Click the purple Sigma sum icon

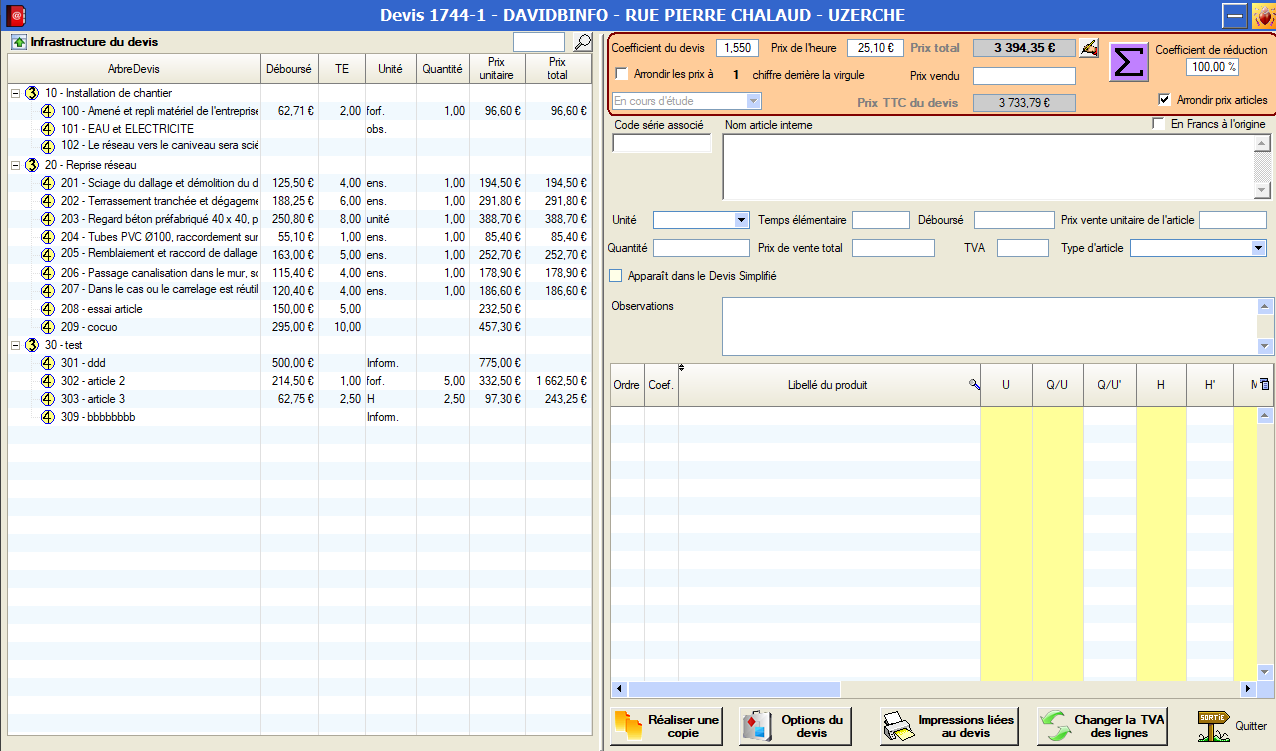[x=1128, y=62]
